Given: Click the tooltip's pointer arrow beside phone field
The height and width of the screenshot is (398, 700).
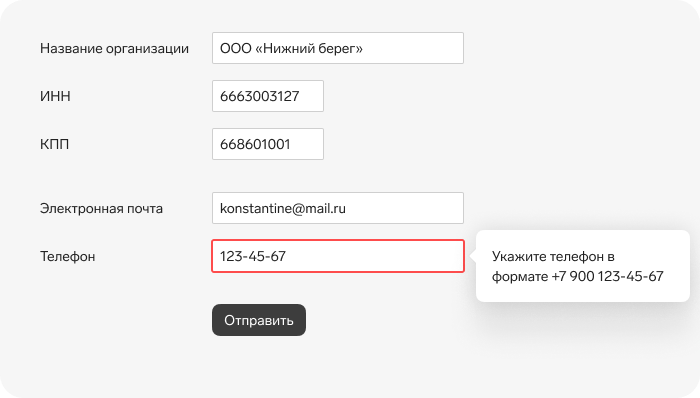Looking at the screenshot, I should (x=473, y=256).
